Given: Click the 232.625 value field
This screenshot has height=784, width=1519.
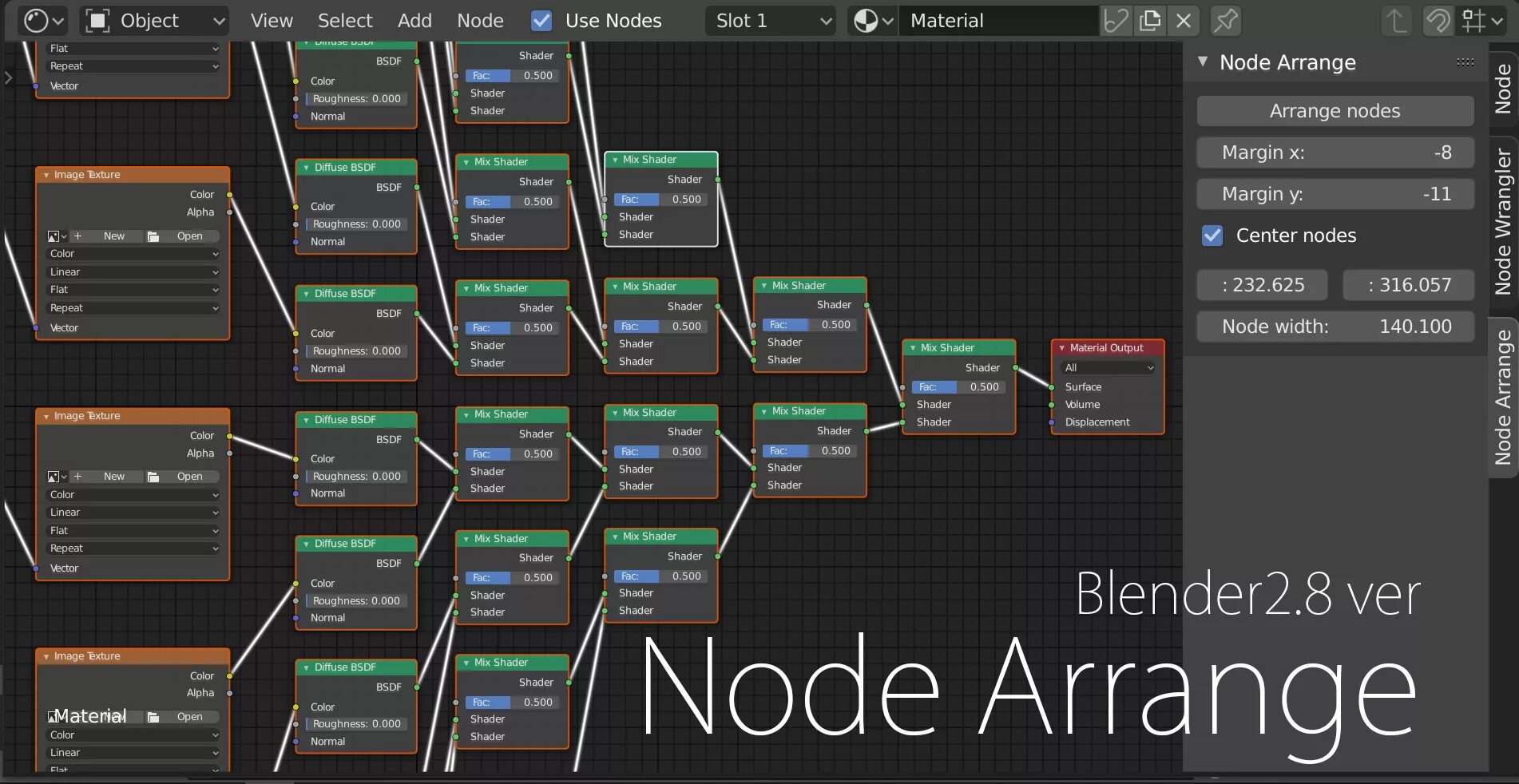Looking at the screenshot, I should click(x=1263, y=285).
